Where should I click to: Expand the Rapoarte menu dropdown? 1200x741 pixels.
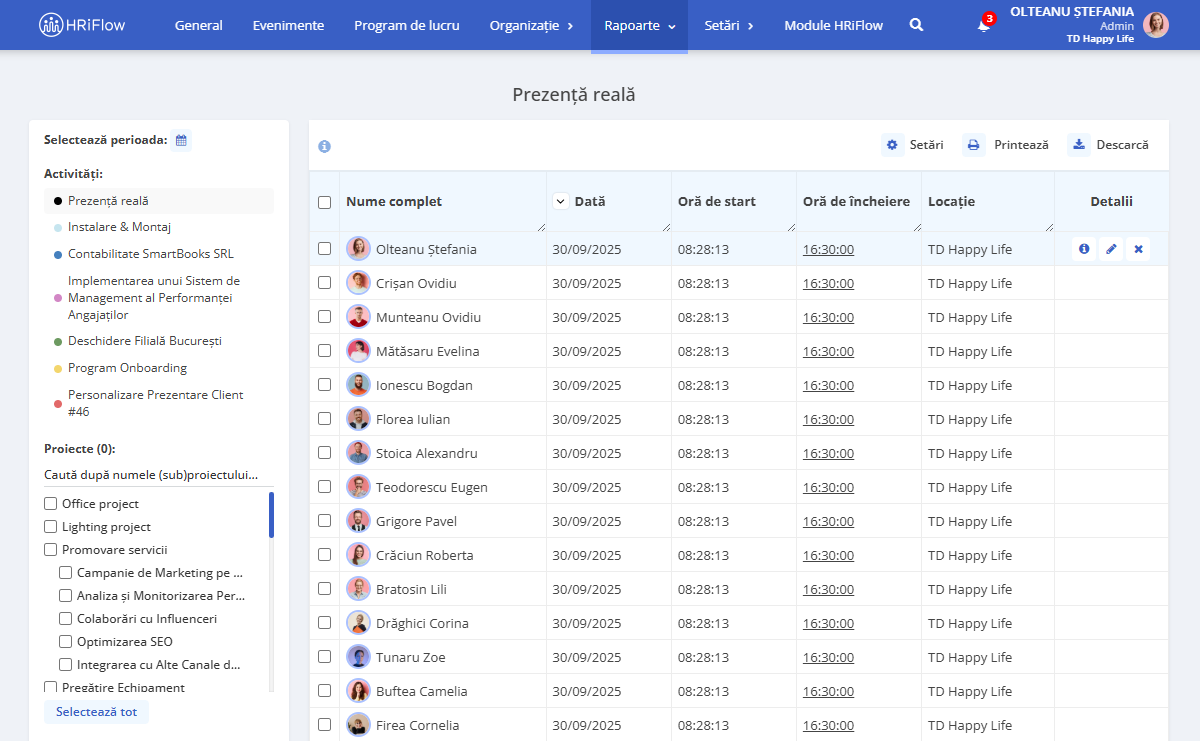point(639,25)
